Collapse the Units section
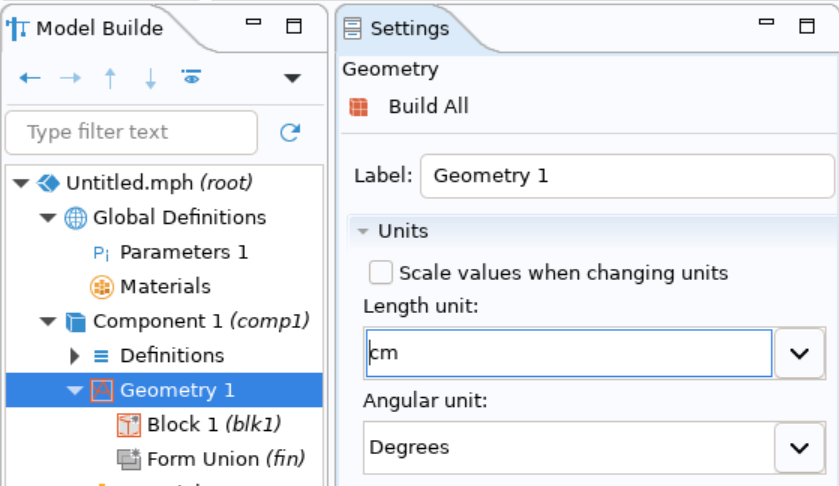Screen dimensions: 839x486 pyautogui.click(x=363, y=231)
